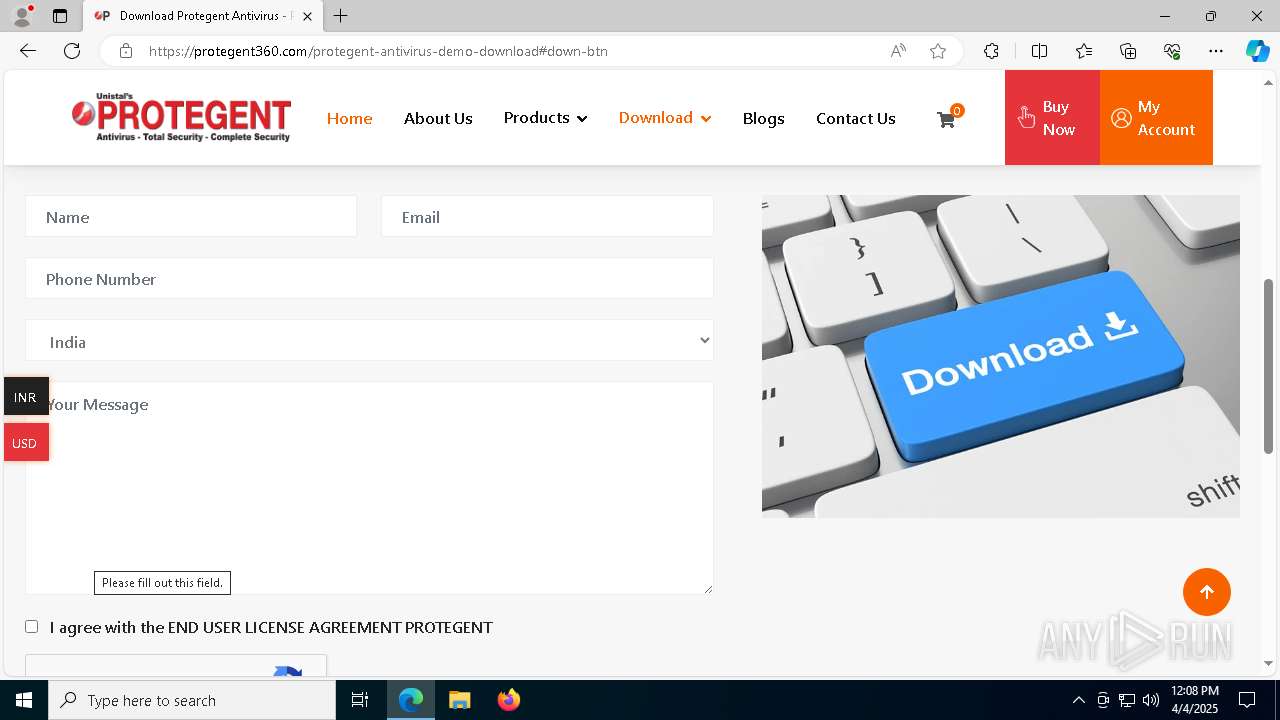Open Edge Settings and more menu

click(1216, 51)
